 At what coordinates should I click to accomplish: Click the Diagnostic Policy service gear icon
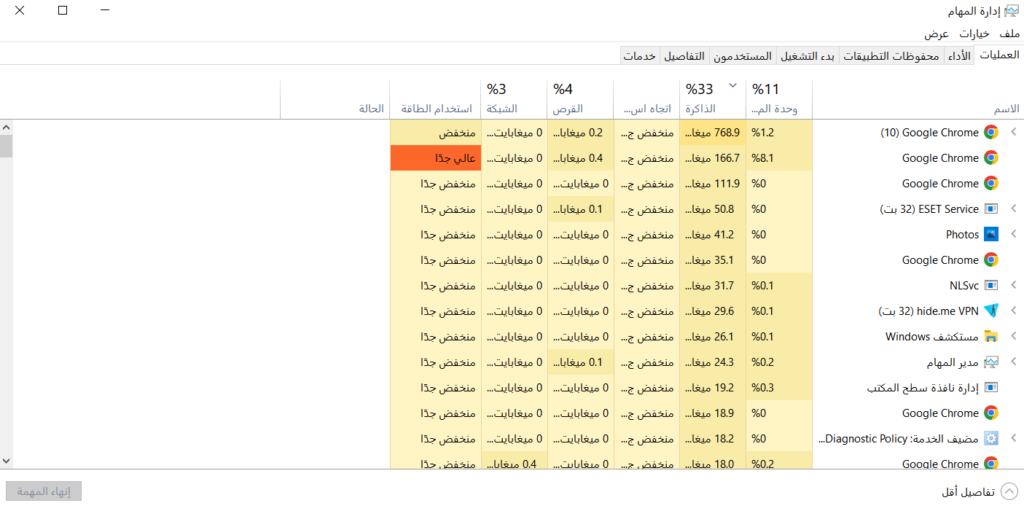coord(991,438)
